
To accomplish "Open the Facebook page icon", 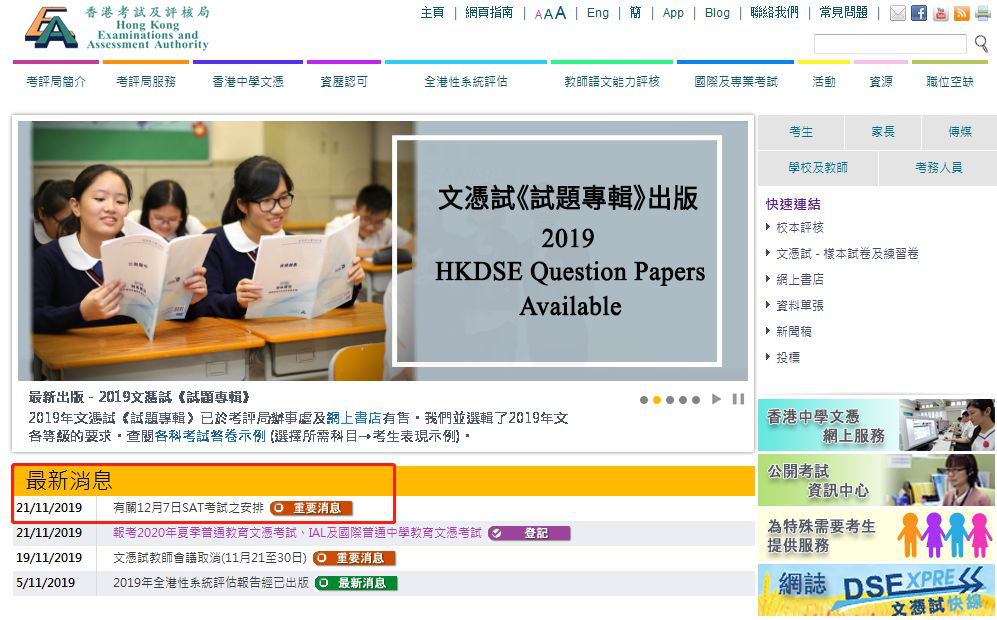I will [919, 13].
